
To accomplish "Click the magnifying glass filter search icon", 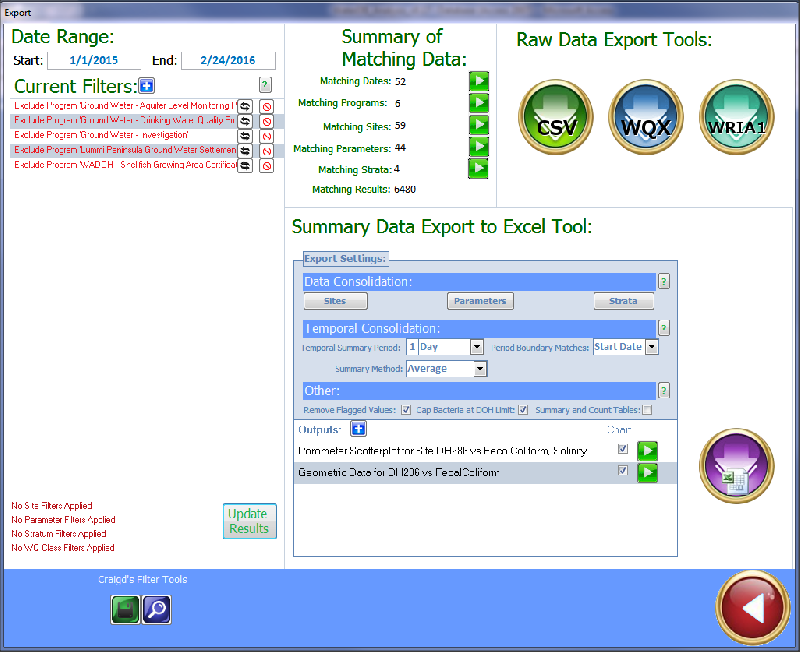I will [x=157, y=610].
